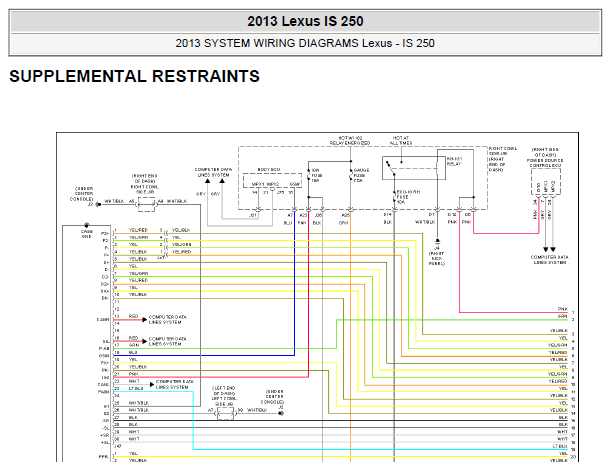
Task: Click the pin 29 WHT wire label
Action: tap(134, 432)
